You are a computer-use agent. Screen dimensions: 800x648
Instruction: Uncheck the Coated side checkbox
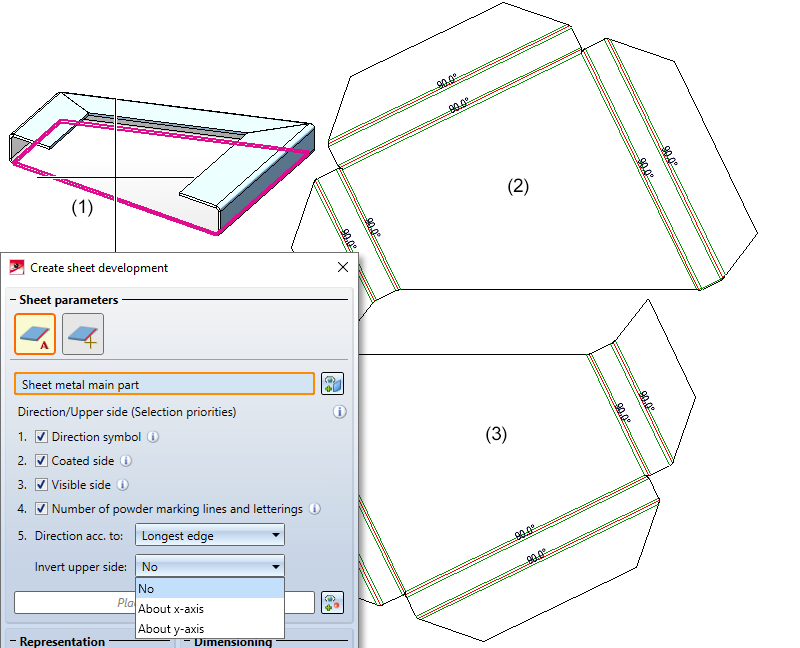[x=41, y=461]
